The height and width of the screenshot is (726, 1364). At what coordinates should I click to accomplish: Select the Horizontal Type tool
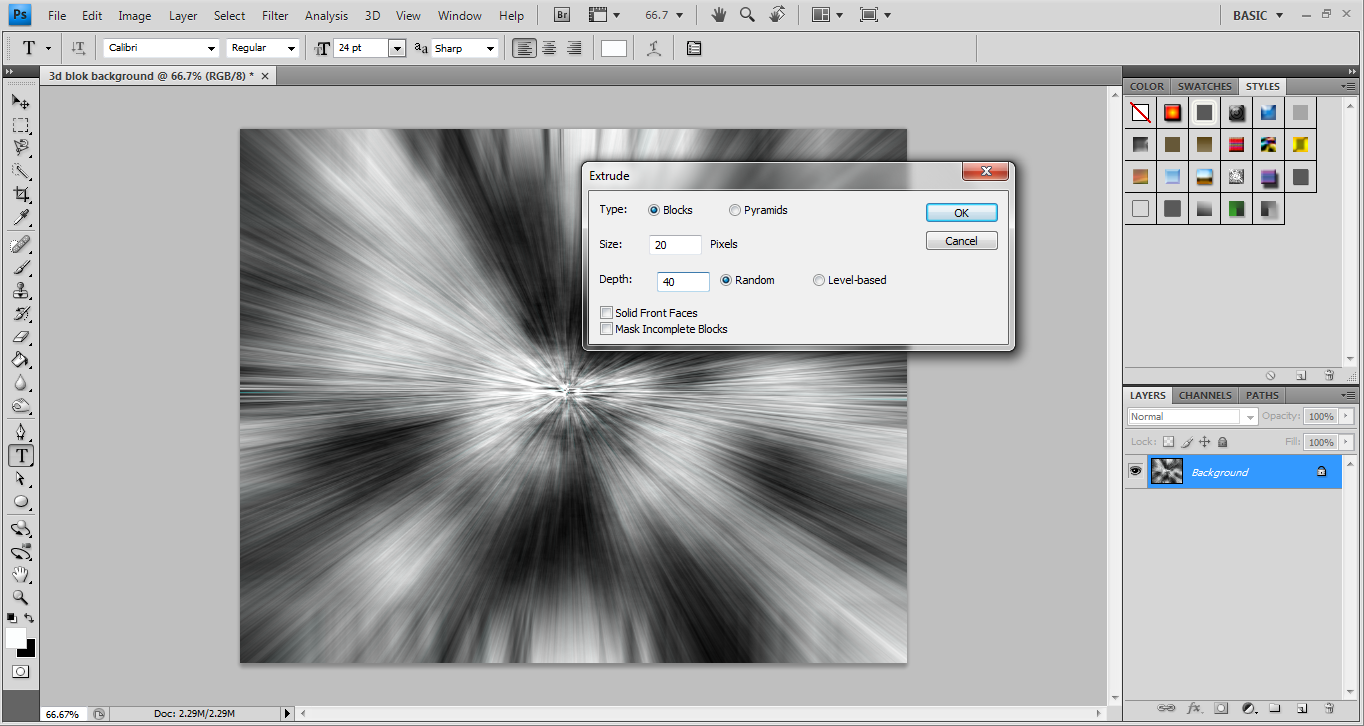click(20, 456)
